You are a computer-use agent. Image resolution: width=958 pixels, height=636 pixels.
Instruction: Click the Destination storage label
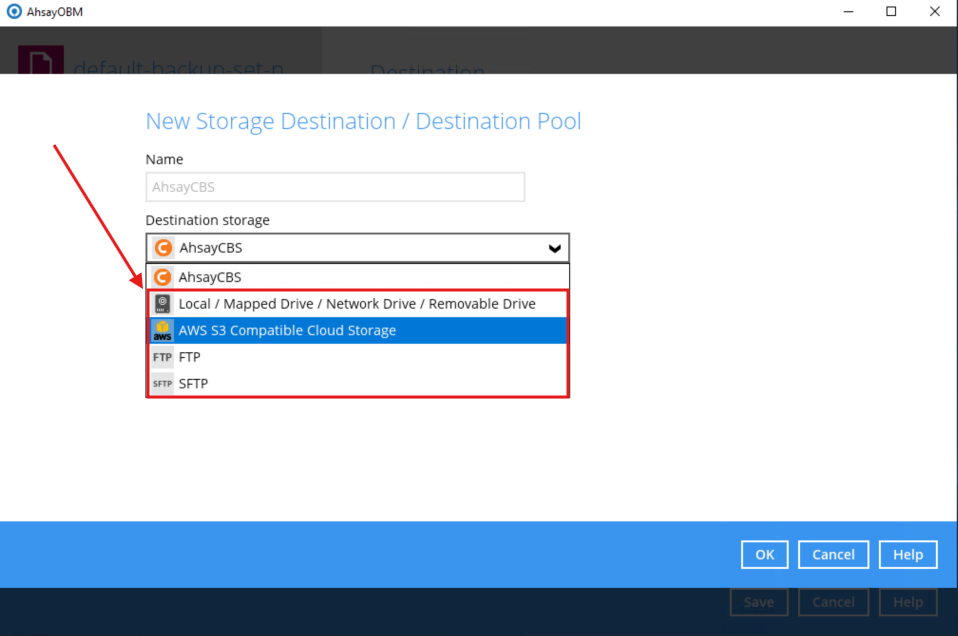click(207, 220)
